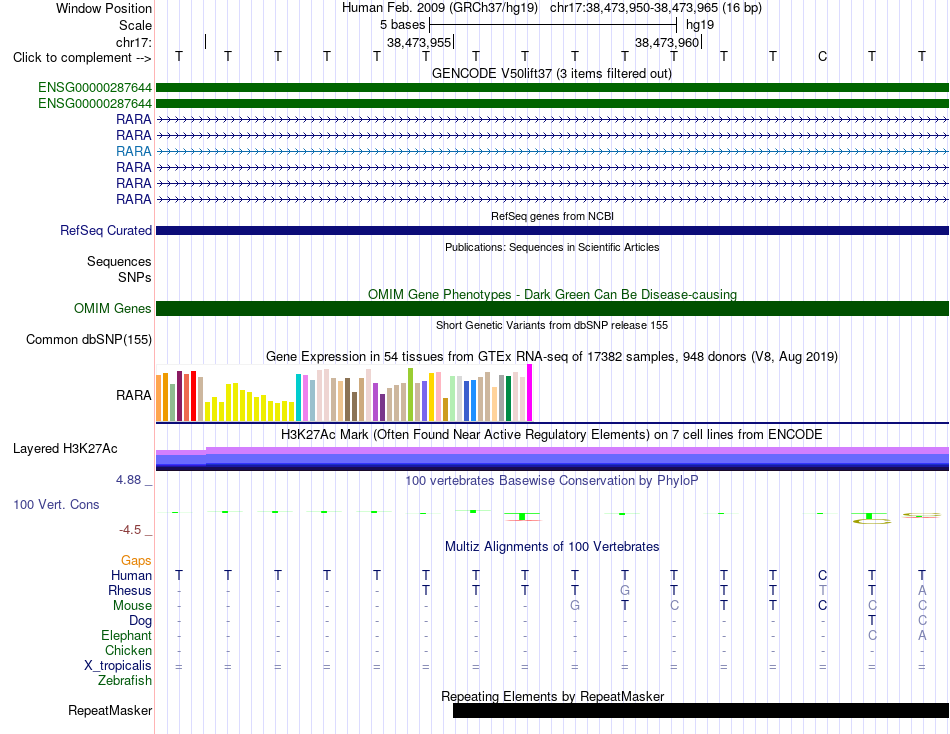
Task: Click the magenta bar in GTEx RARA chart
Action: [x=530, y=393]
